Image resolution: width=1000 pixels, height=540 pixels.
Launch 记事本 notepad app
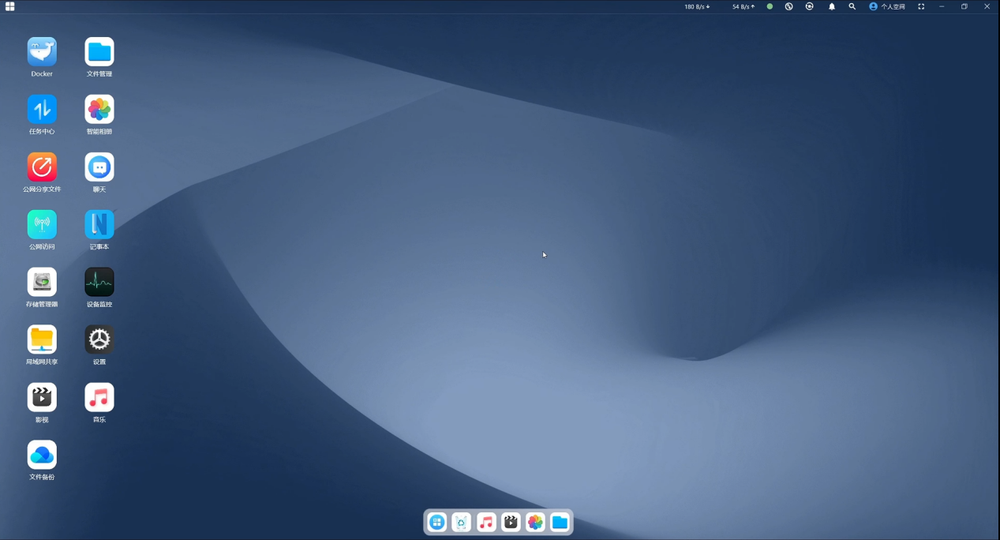pos(99,225)
